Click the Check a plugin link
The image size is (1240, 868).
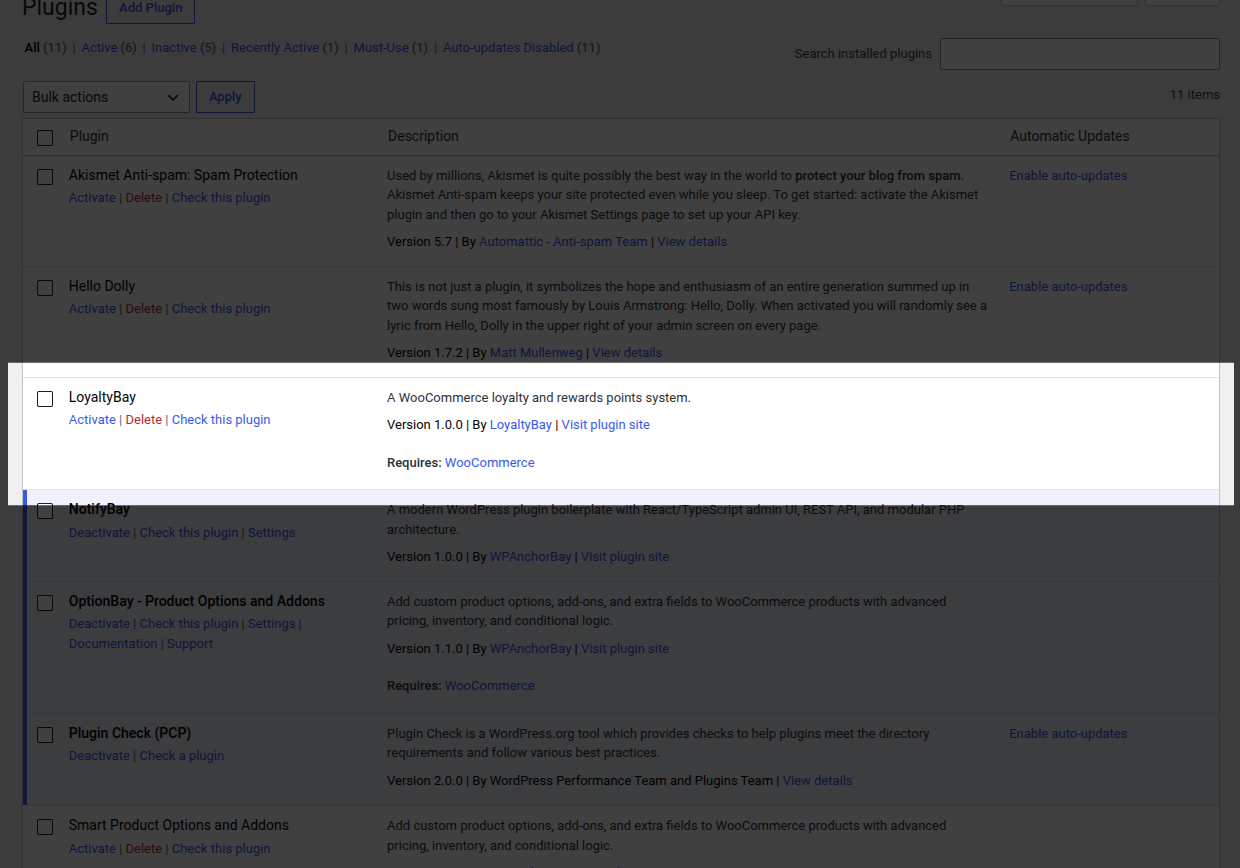point(182,756)
